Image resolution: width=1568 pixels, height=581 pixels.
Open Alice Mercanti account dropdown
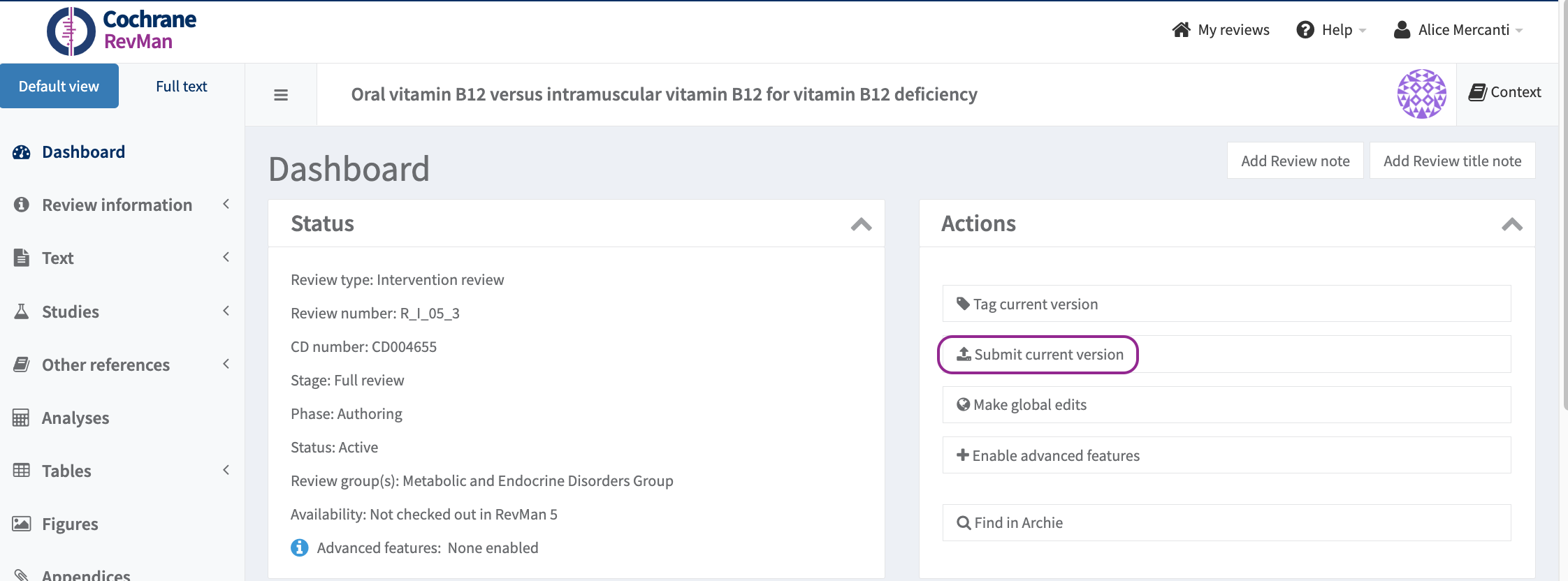click(x=1458, y=30)
